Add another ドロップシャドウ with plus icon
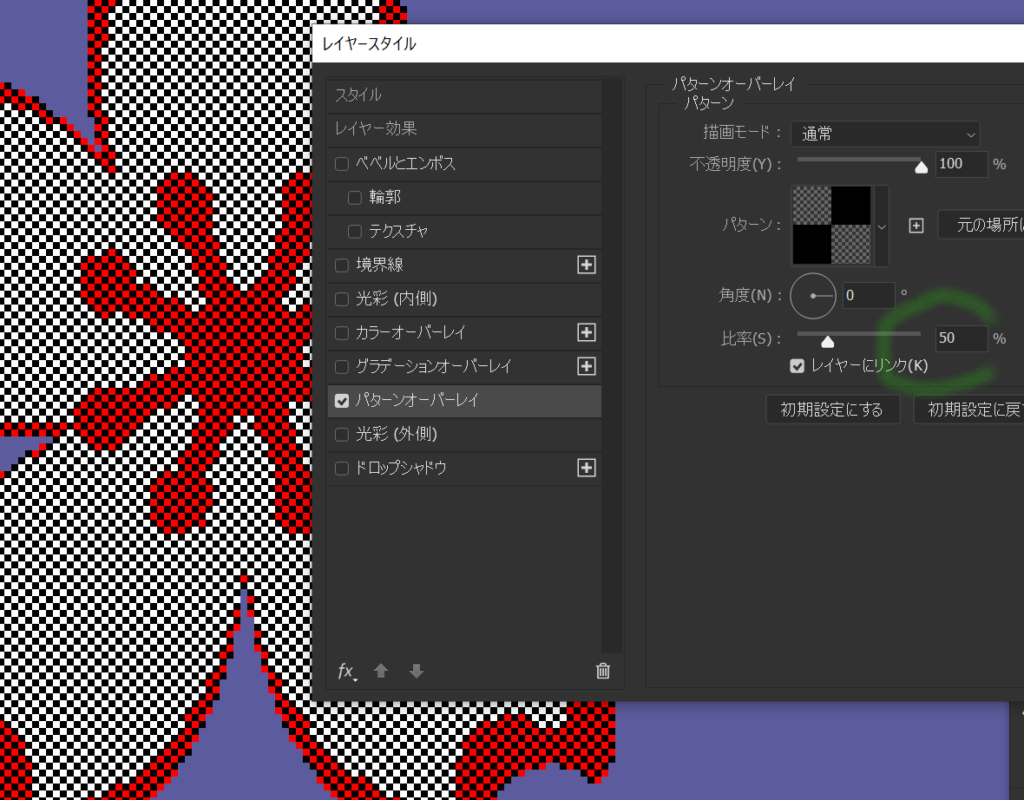This screenshot has width=1024, height=800. (587, 467)
